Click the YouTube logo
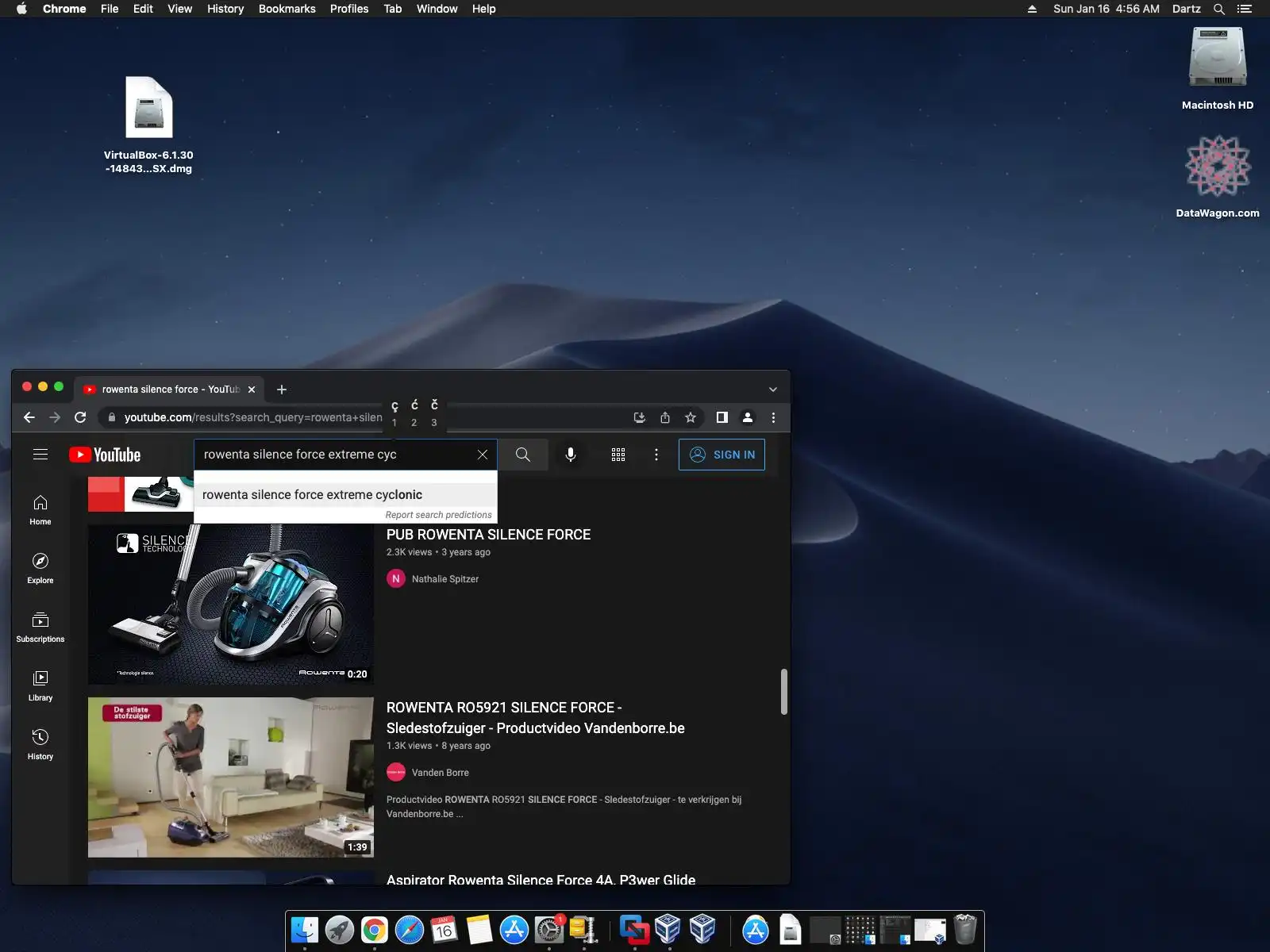 click(x=105, y=455)
